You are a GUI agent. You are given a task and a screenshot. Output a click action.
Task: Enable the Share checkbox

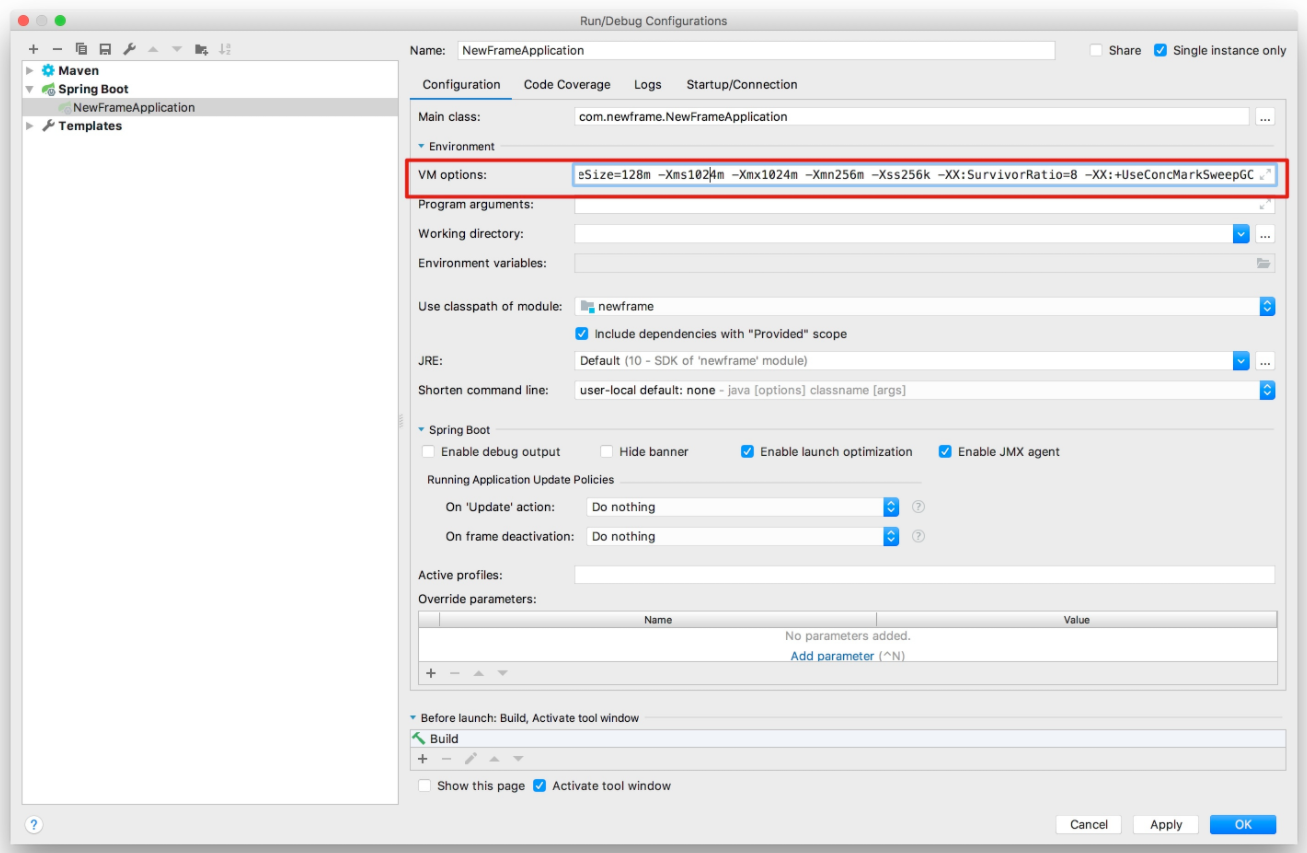[x=1096, y=50]
